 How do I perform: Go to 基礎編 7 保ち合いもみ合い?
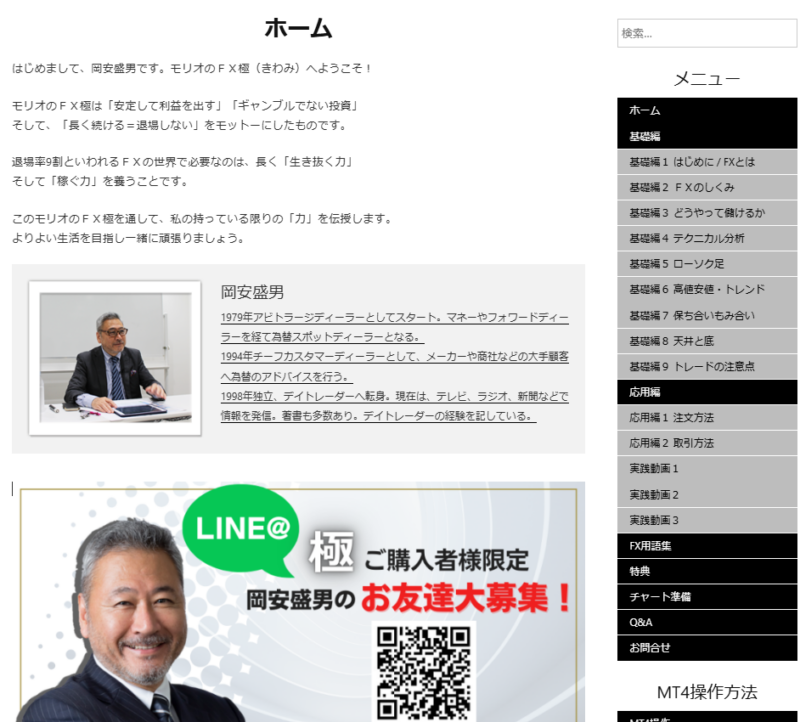pyautogui.click(x=707, y=315)
